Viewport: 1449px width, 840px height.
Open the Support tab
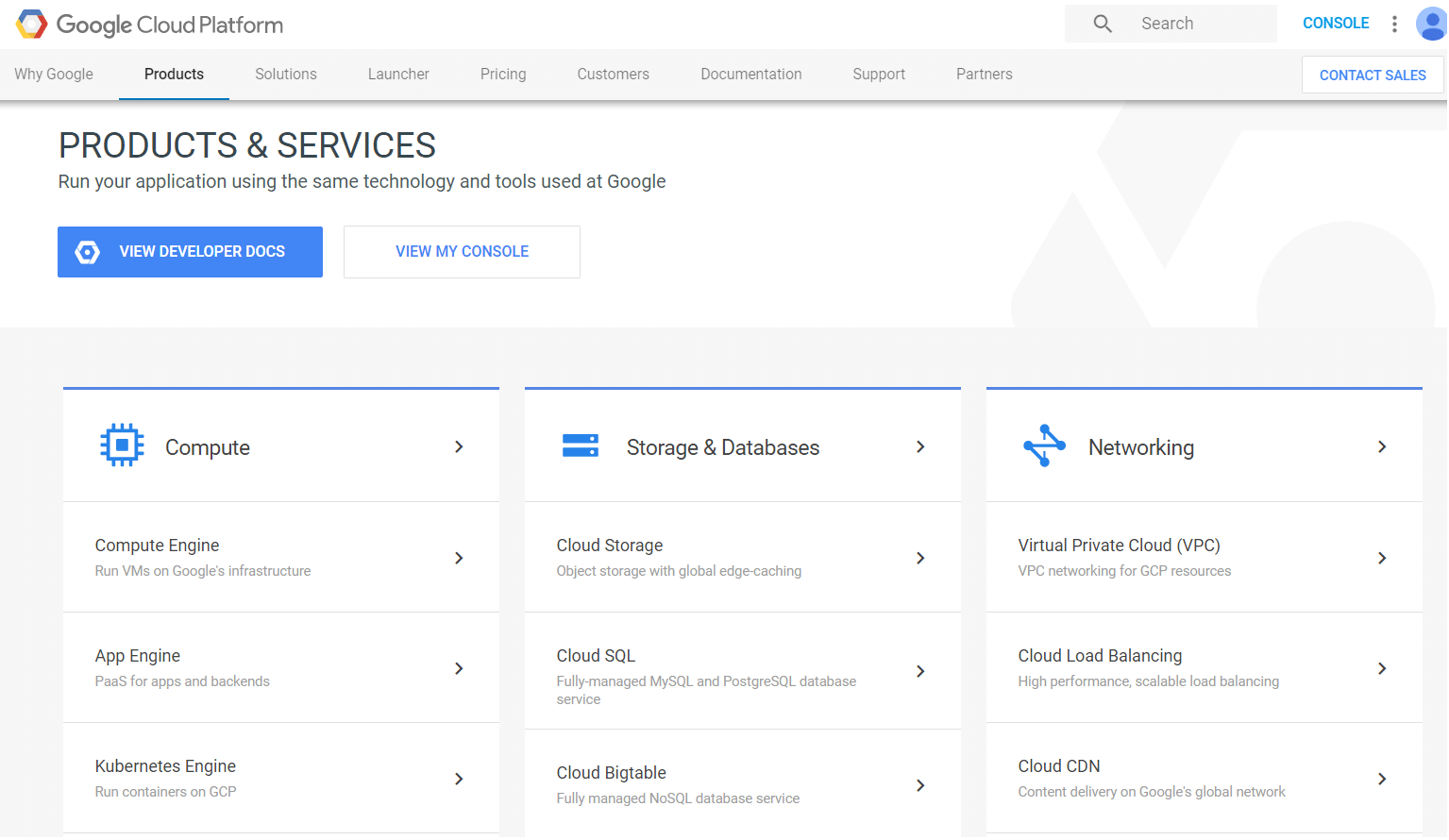[879, 74]
